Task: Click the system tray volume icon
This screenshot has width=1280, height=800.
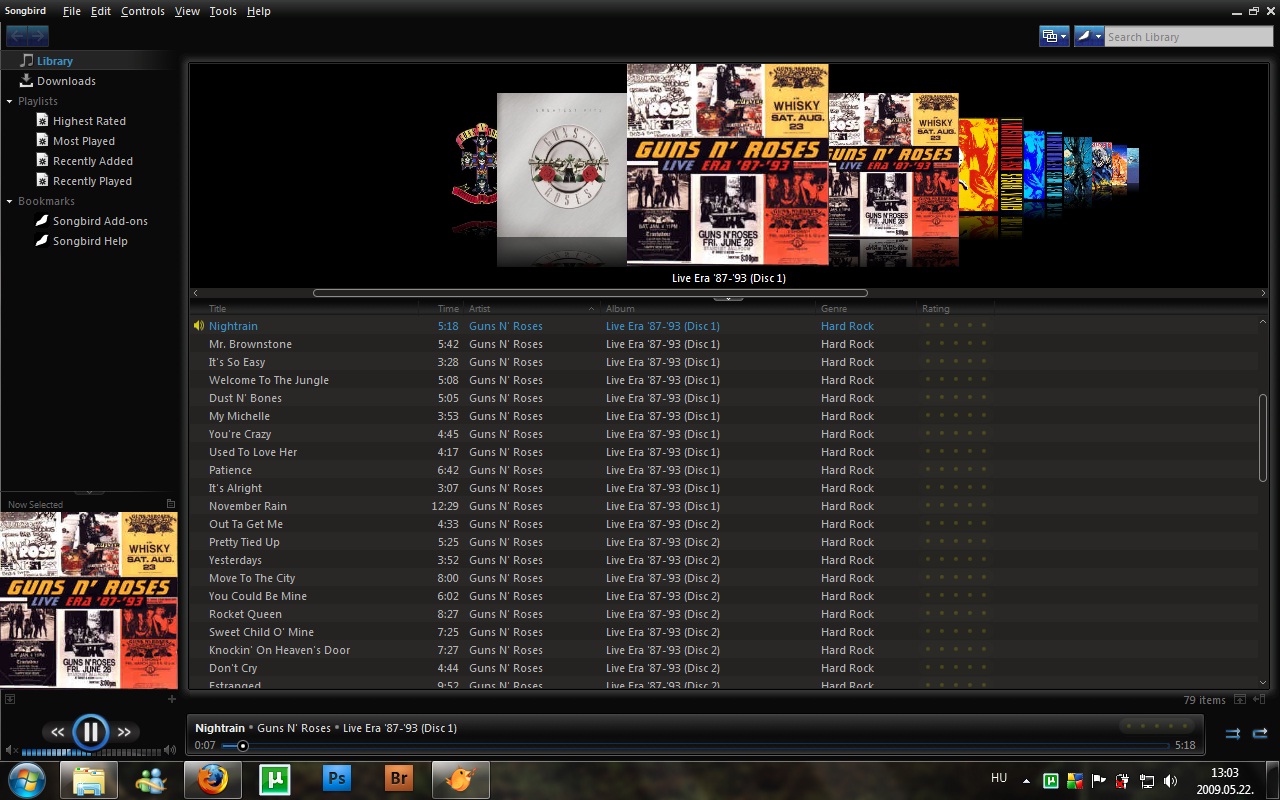Action: point(1171,781)
